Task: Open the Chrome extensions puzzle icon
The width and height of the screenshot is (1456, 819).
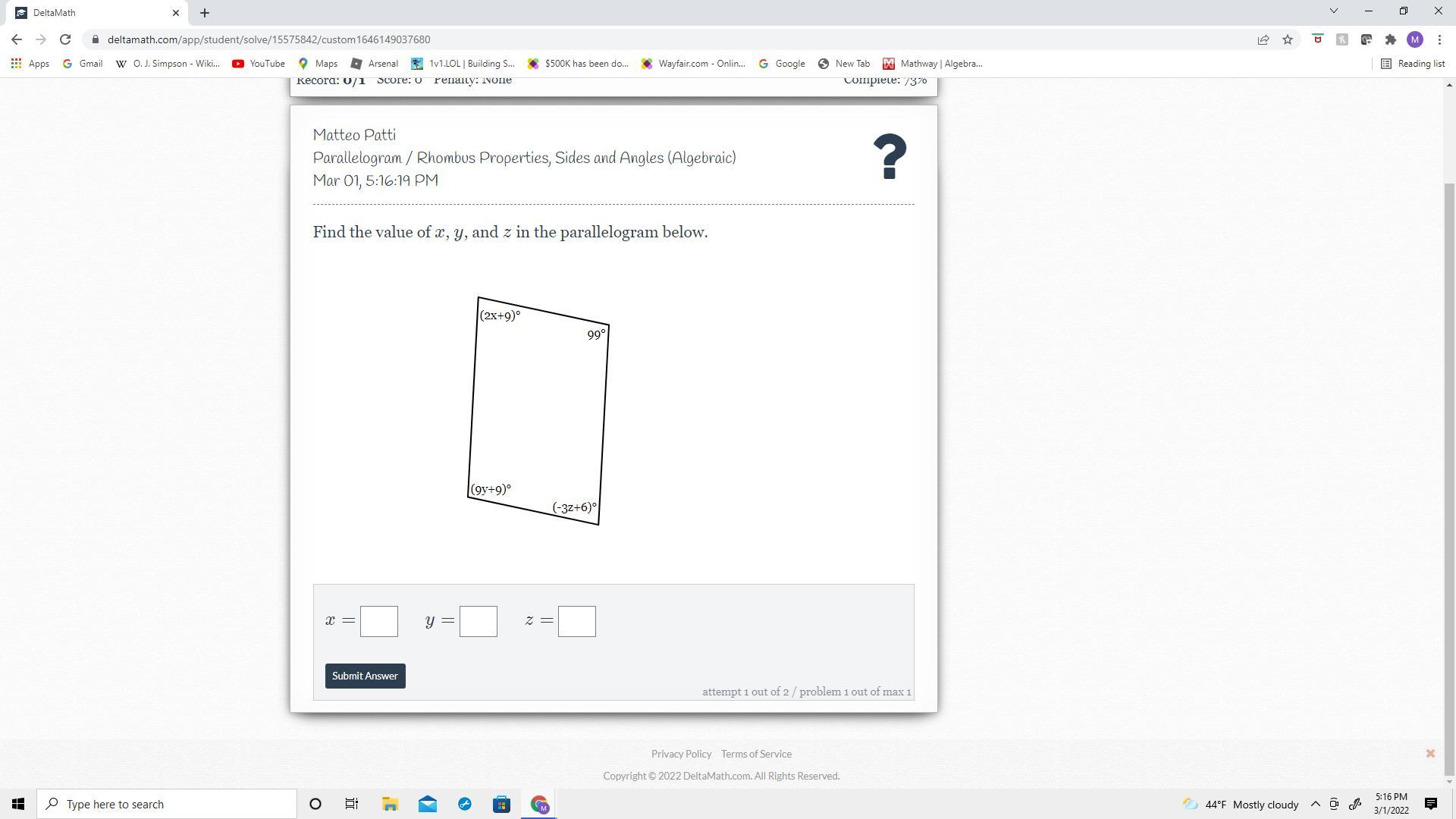Action: (x=1390, y=39)
